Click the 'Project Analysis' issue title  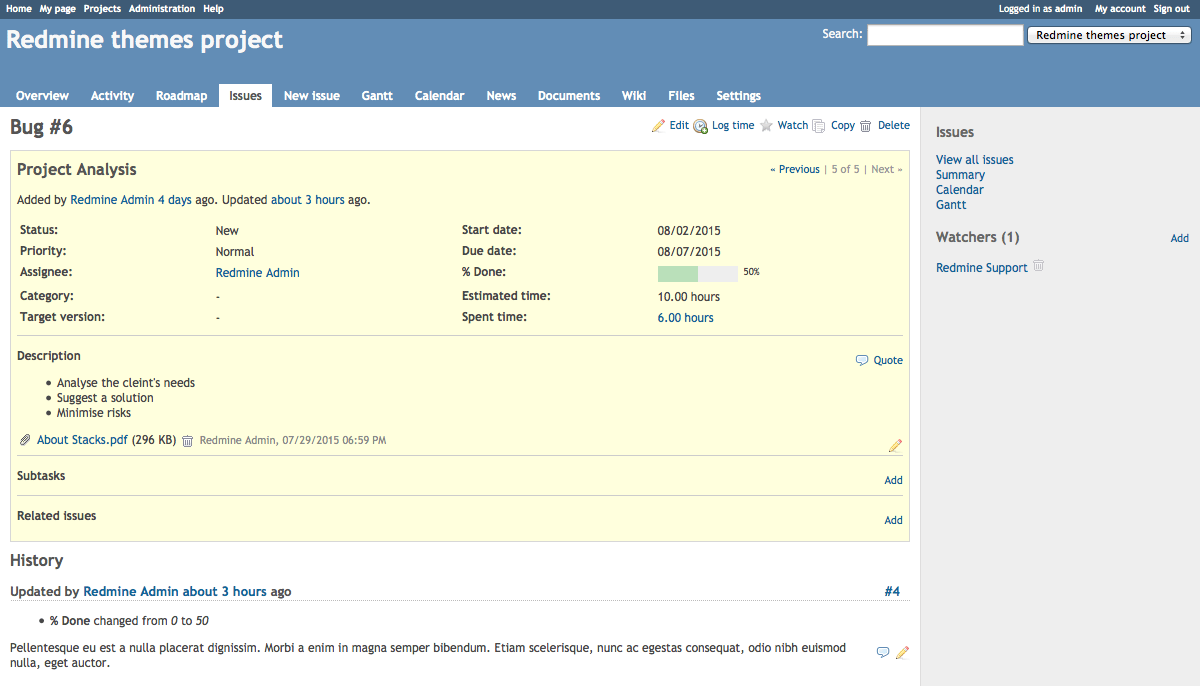point(77,170)
